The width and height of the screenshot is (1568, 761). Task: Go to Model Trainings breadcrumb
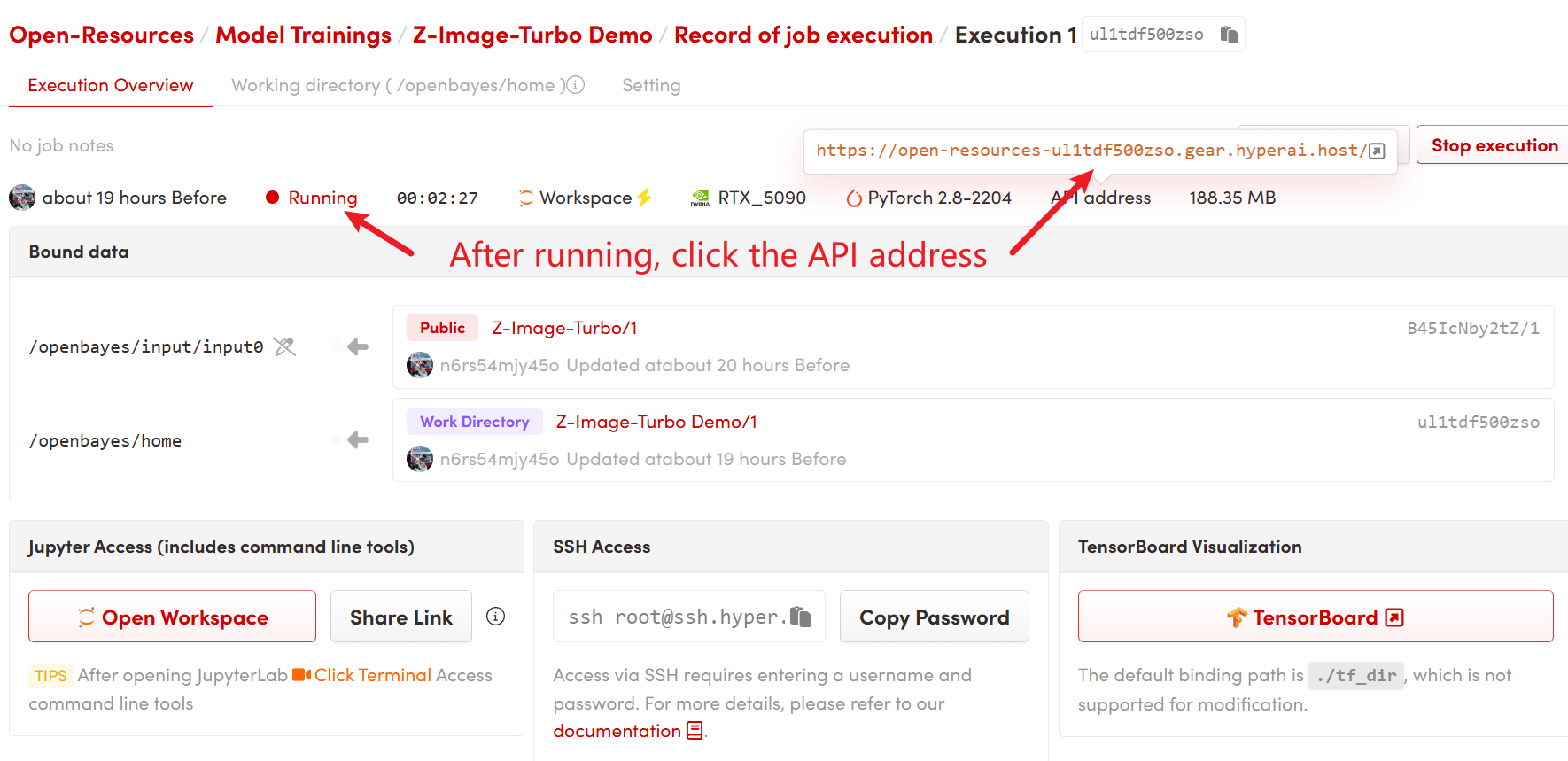coord(303,35)
